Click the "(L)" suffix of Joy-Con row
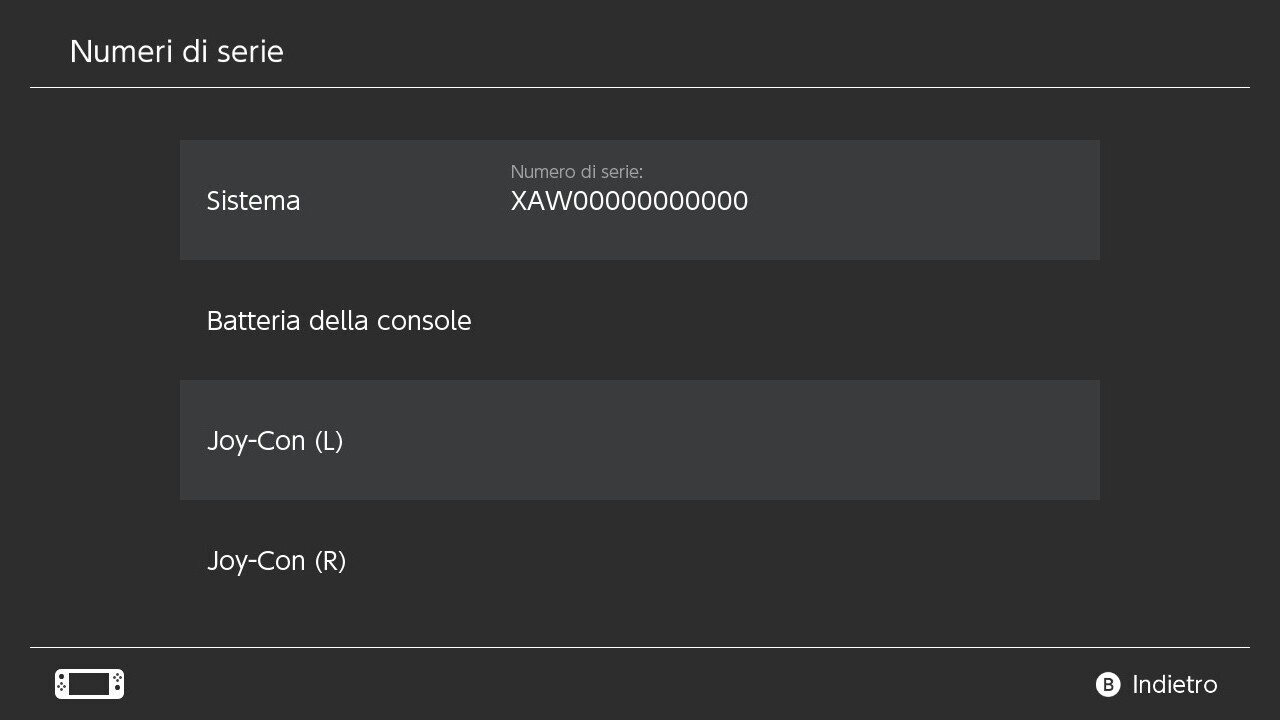1280x720 pixels. (328, 441)
